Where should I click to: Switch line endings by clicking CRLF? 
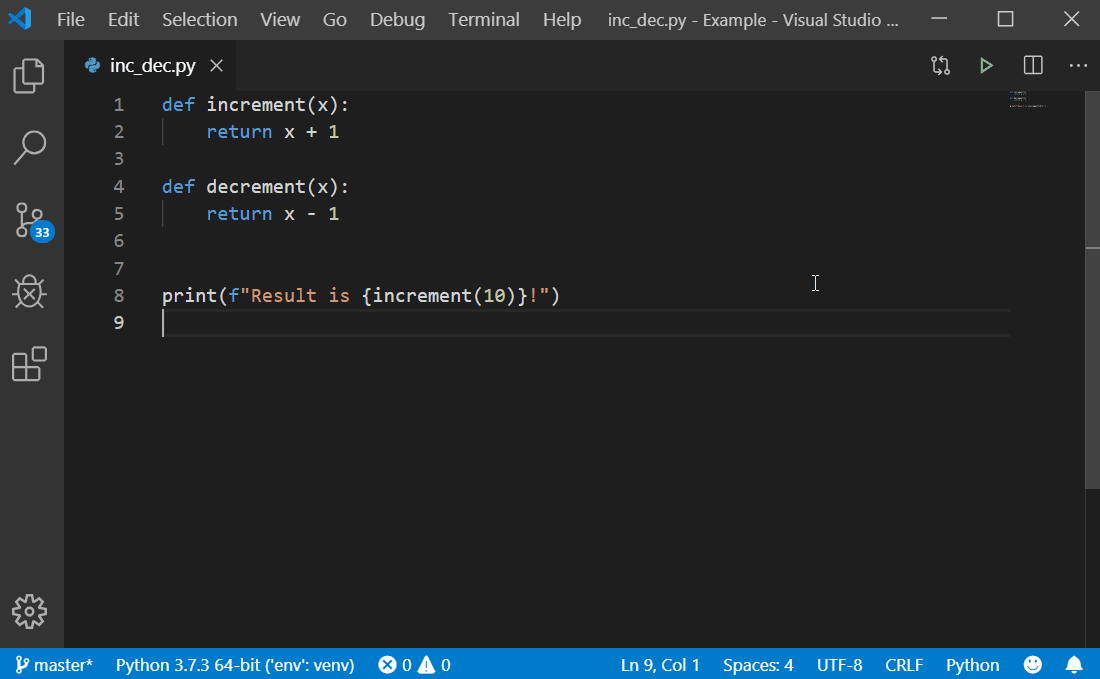[903, 664]
